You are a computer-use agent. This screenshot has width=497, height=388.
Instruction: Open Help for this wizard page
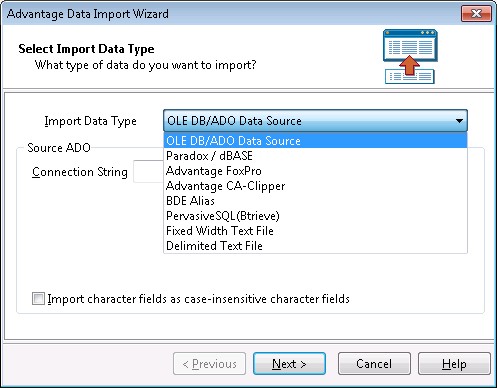click(x=454, y=364)
